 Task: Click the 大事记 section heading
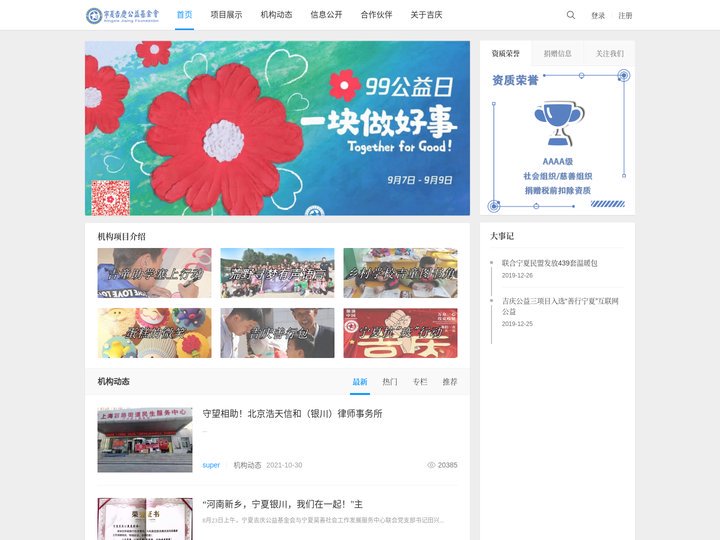(x=502, y=236)
